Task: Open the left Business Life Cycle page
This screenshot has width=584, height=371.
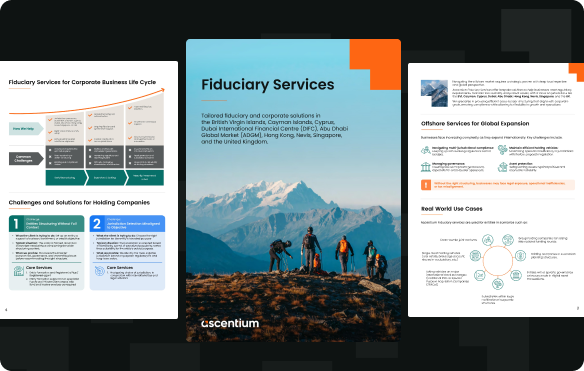Action: pyautogui.click(x=89, y=190)
